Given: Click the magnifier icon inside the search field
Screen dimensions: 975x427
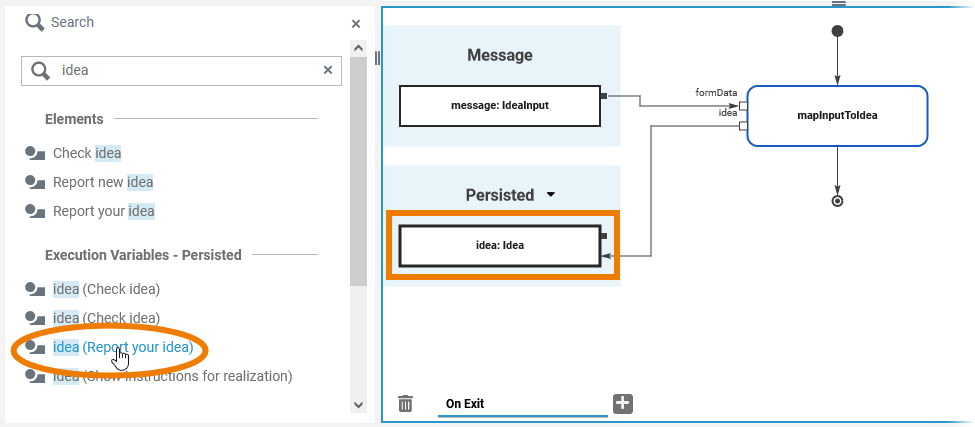Looking at the screenshot, I should click(41, 70).
